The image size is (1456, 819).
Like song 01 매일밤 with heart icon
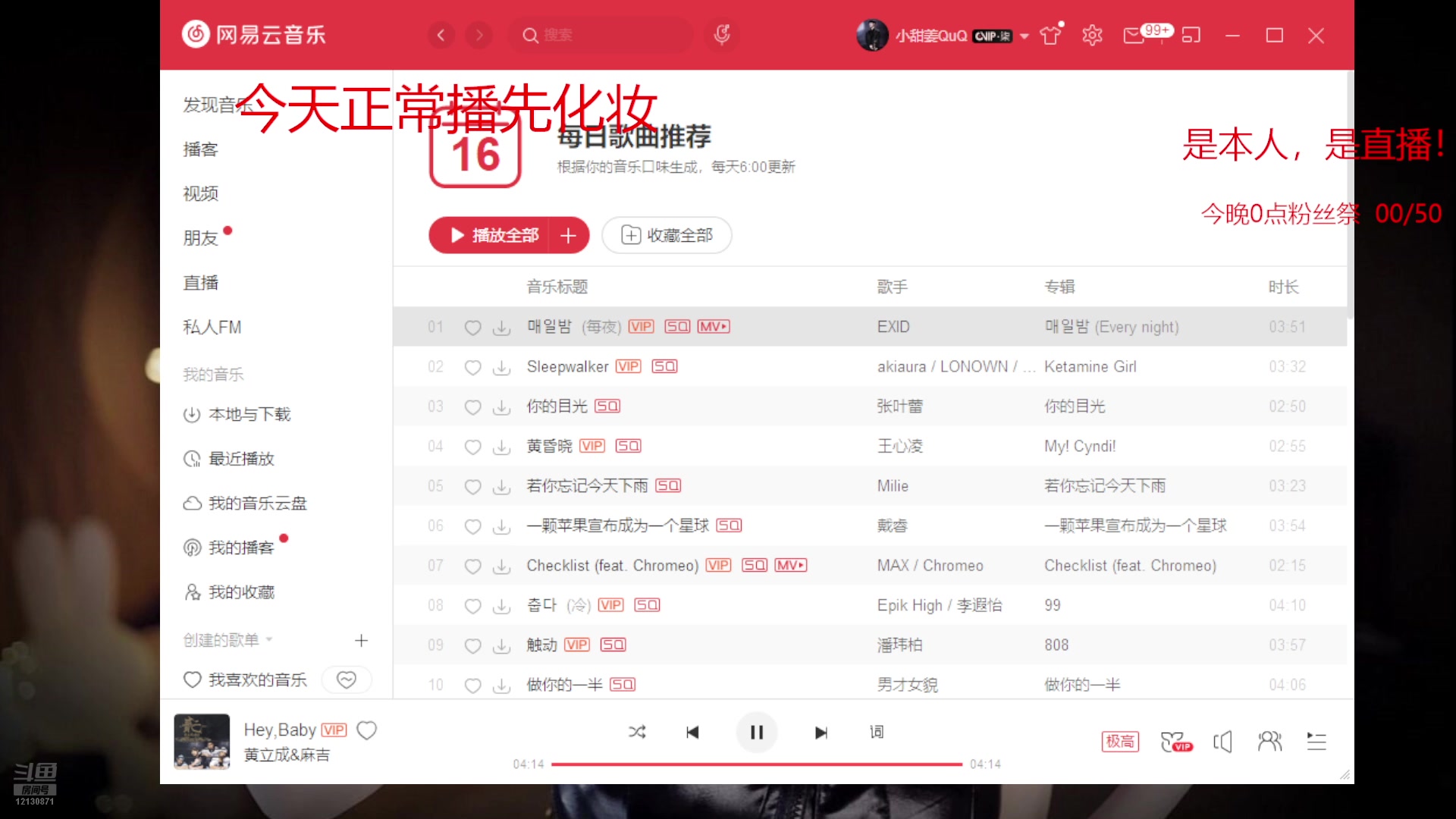coord(472,328)
